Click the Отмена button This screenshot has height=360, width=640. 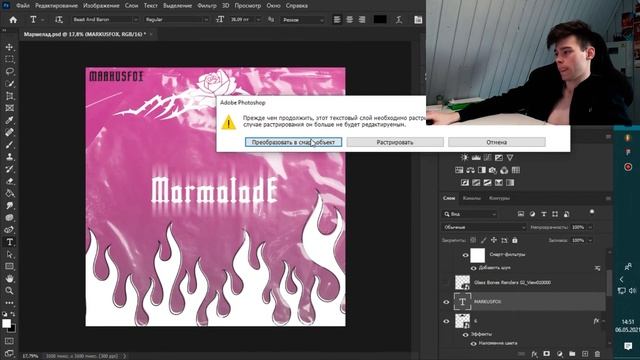pyautogui.click(x=496, y=142)
